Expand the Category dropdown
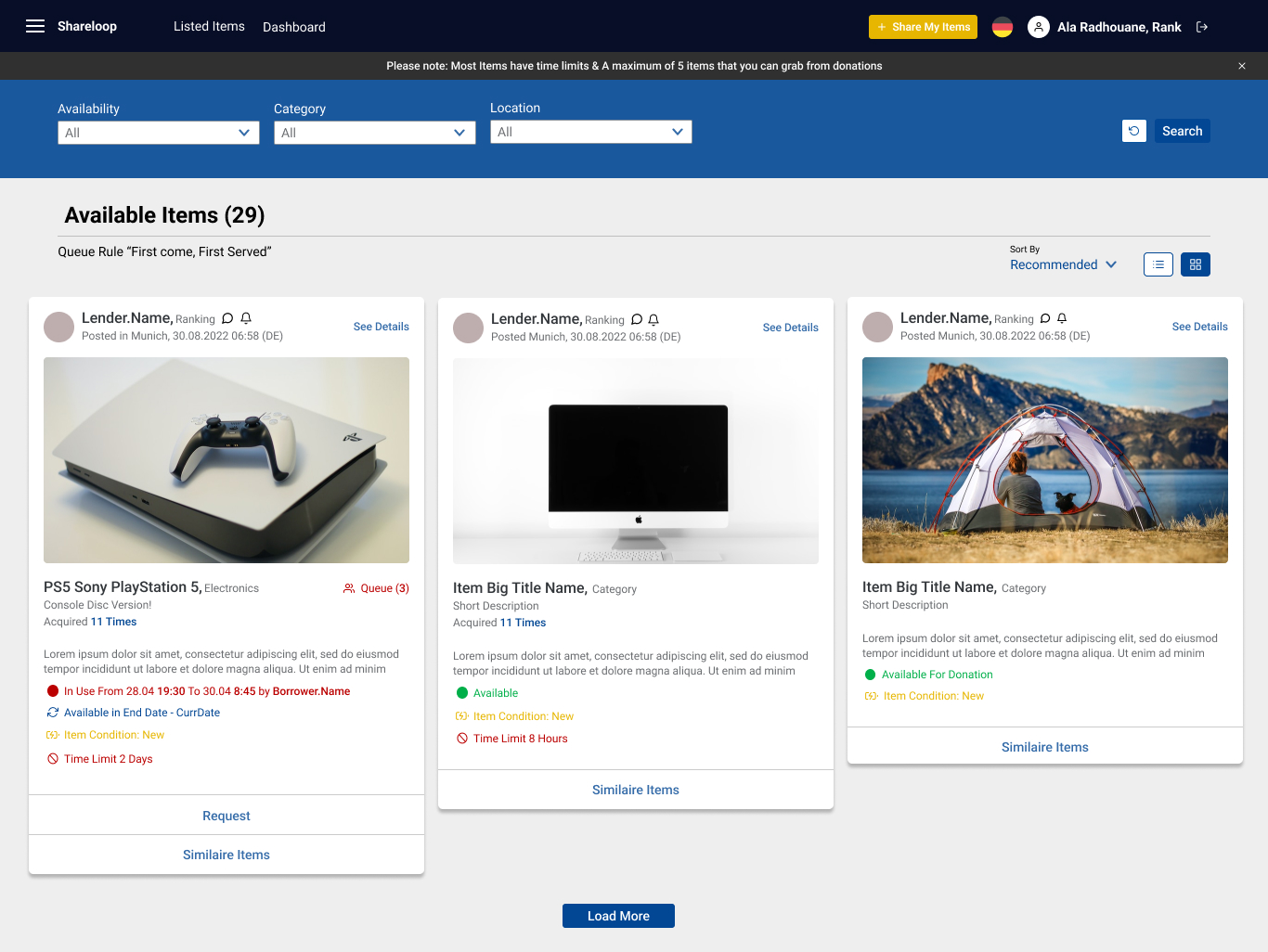The height and width of the screenshot is (952, 1268). pos(375,133)
